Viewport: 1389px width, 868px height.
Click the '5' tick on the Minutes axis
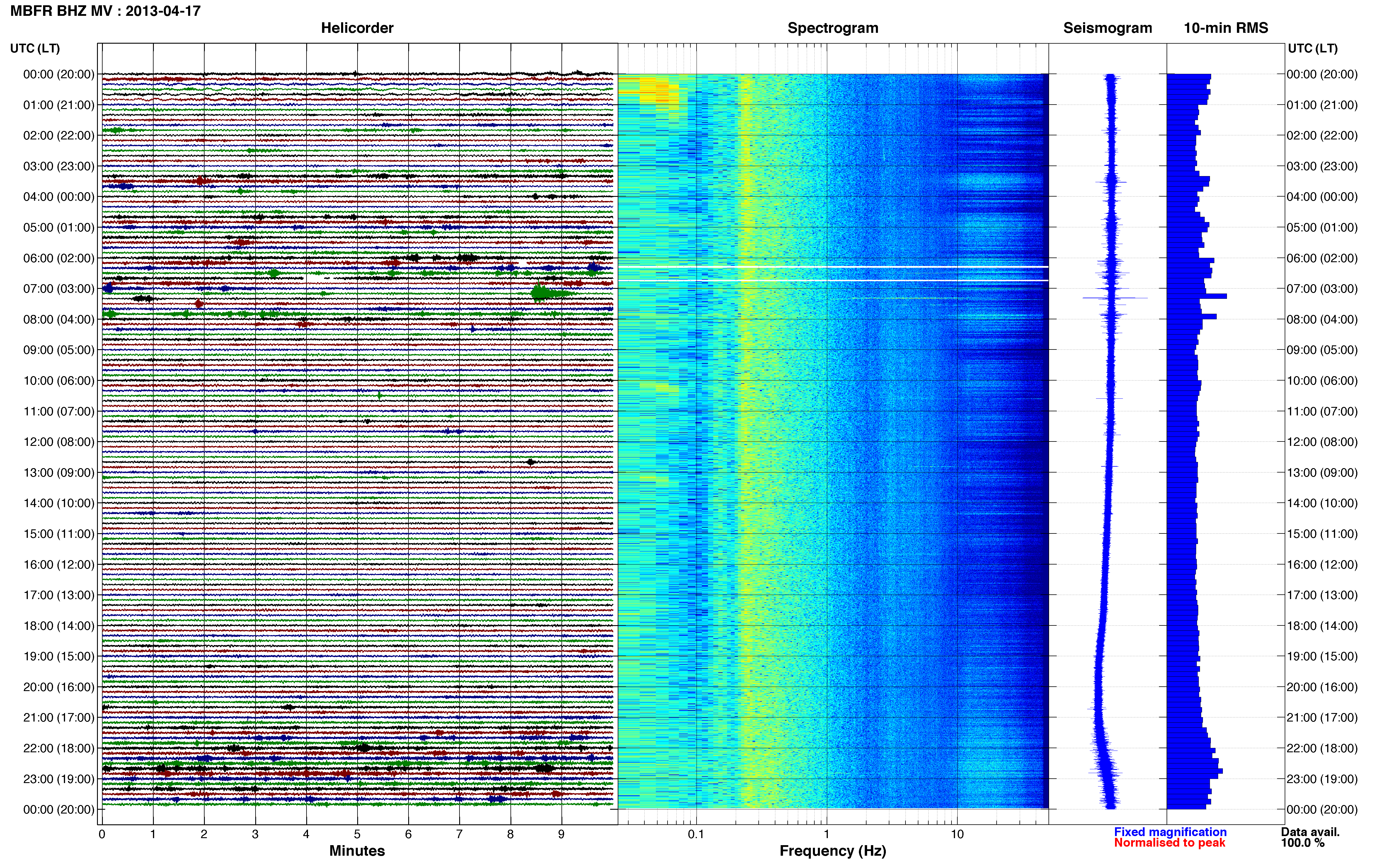coord(357,835)
